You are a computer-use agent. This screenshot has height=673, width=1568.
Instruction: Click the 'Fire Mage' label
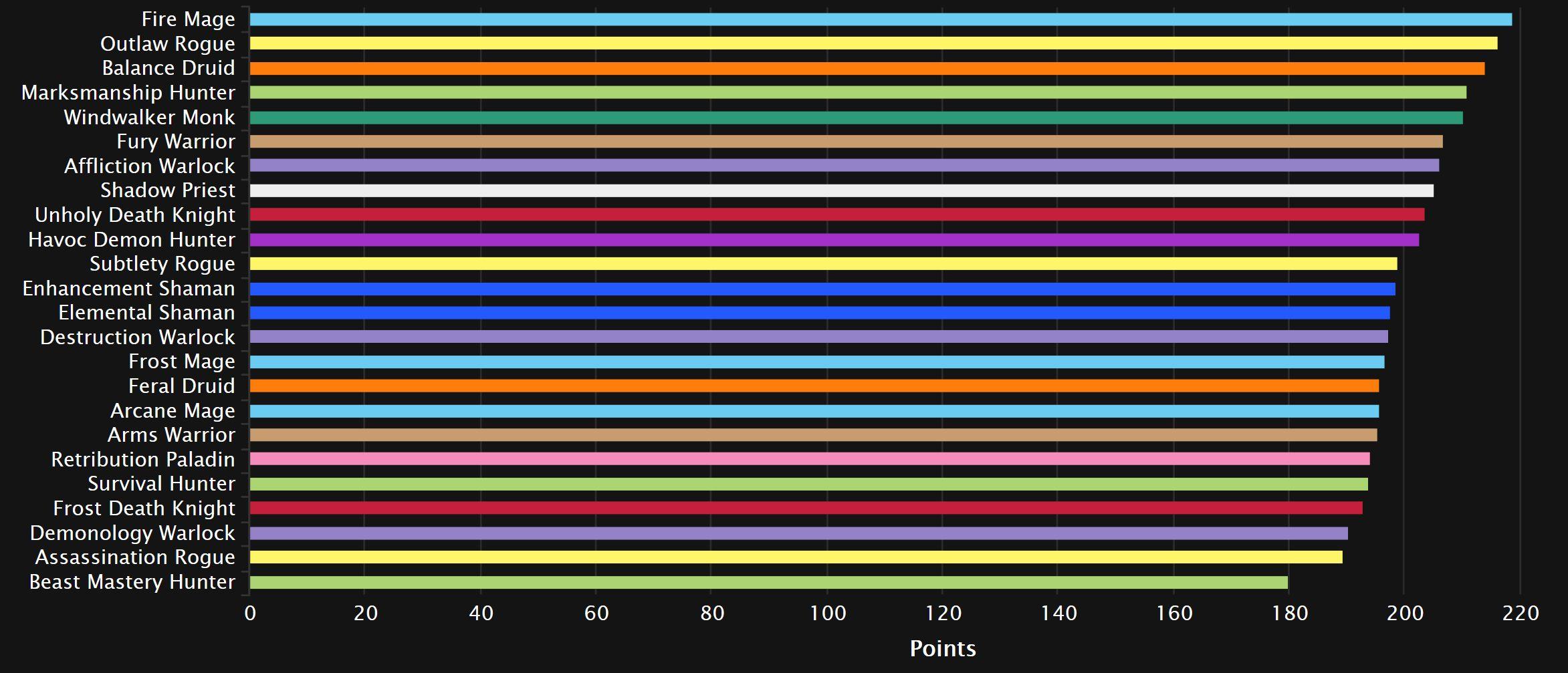[189, 19]
